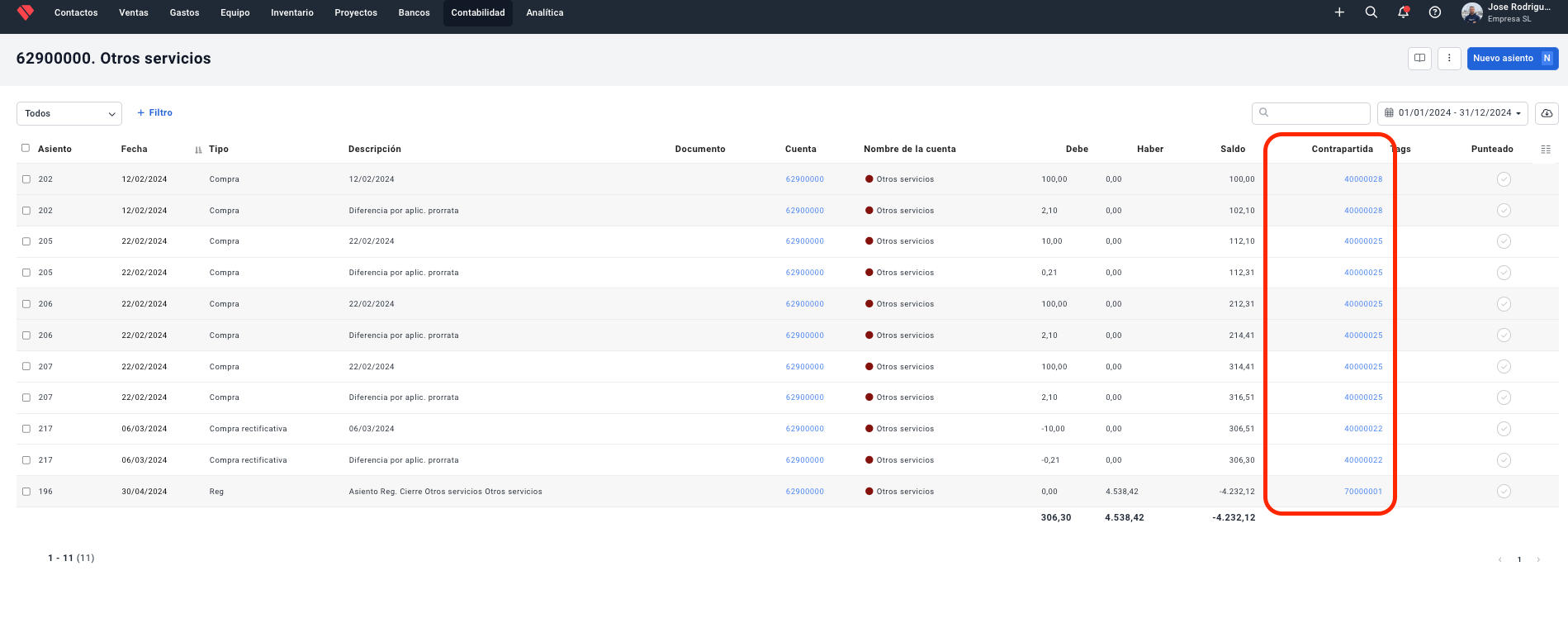Check row 206 with saldo 212,31

tap(26, 304)
